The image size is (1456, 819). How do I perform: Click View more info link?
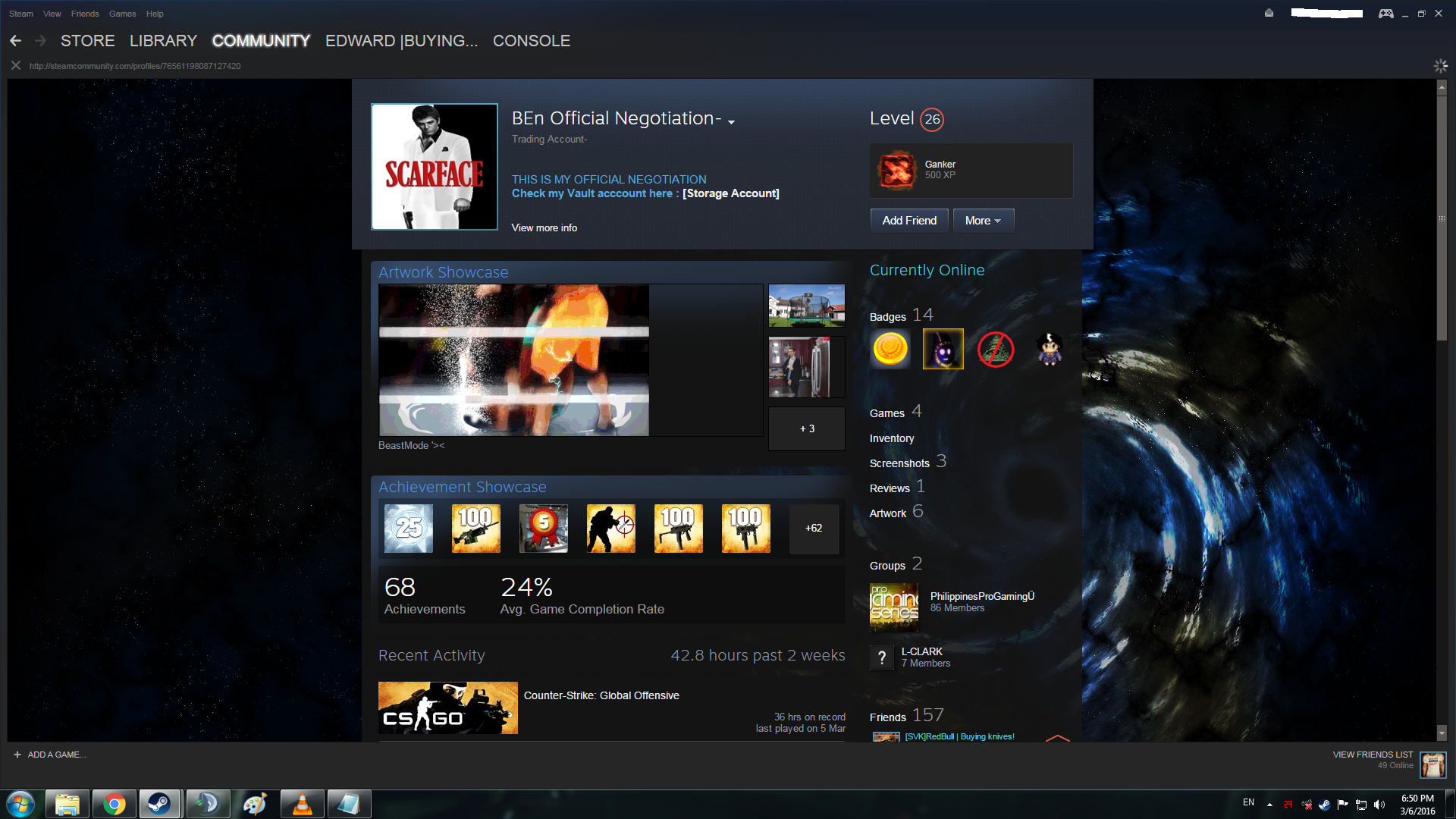tap(544, 227)
